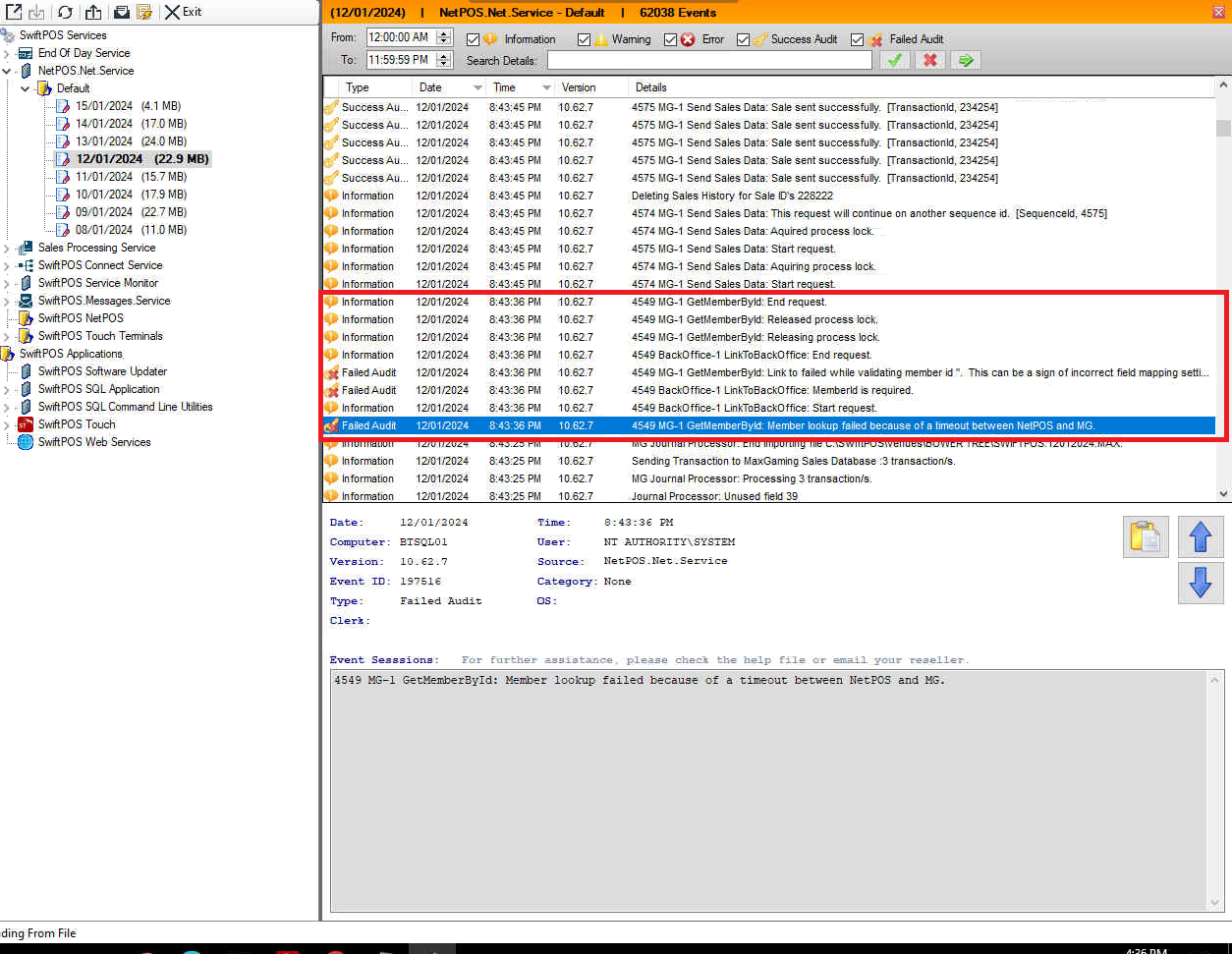Click the refresh toolbar icon
The height and width of the screenshot is (954, 1232).
click(65, 12)
